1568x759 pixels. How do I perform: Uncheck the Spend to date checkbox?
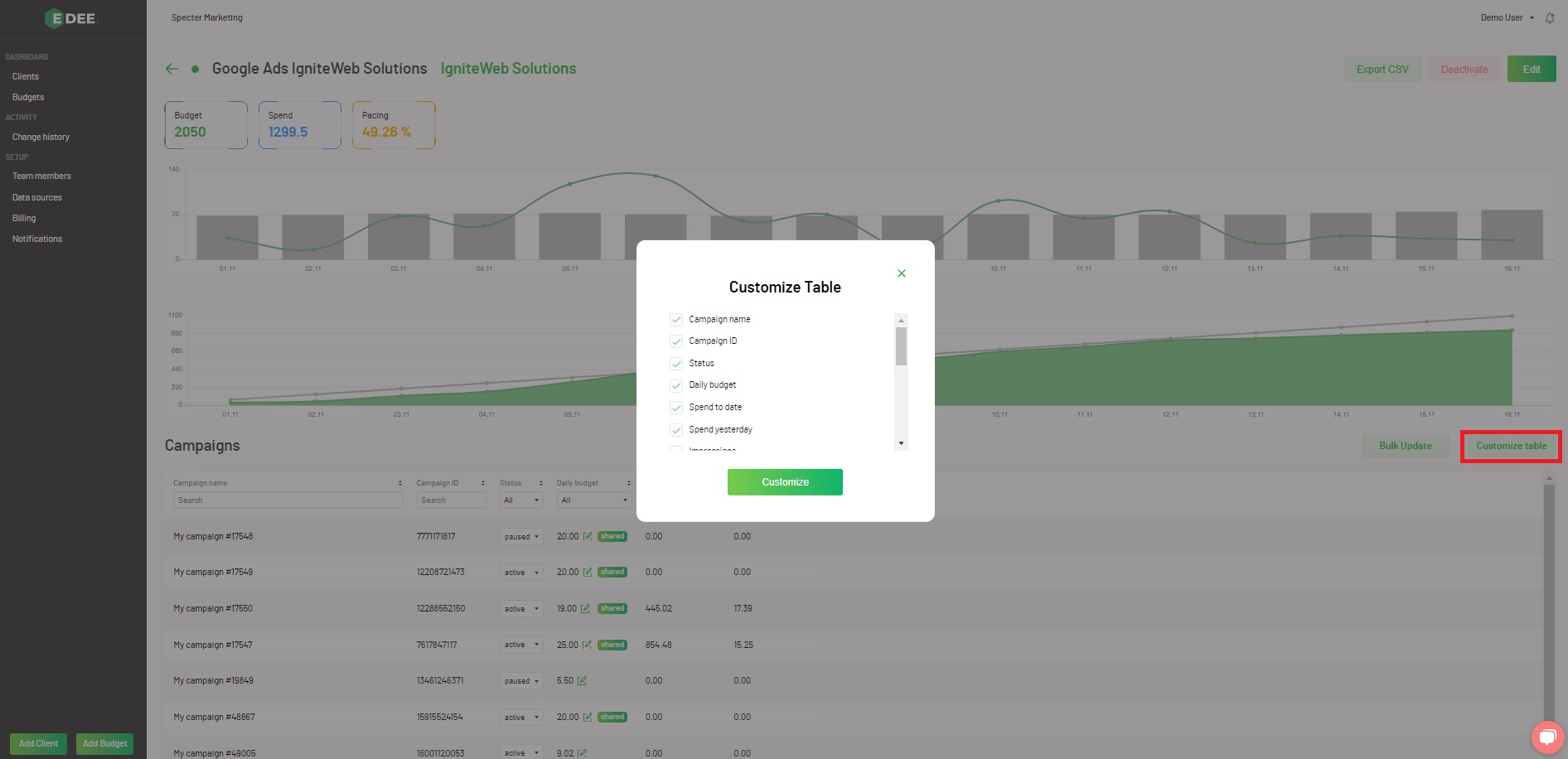point(676,408)
